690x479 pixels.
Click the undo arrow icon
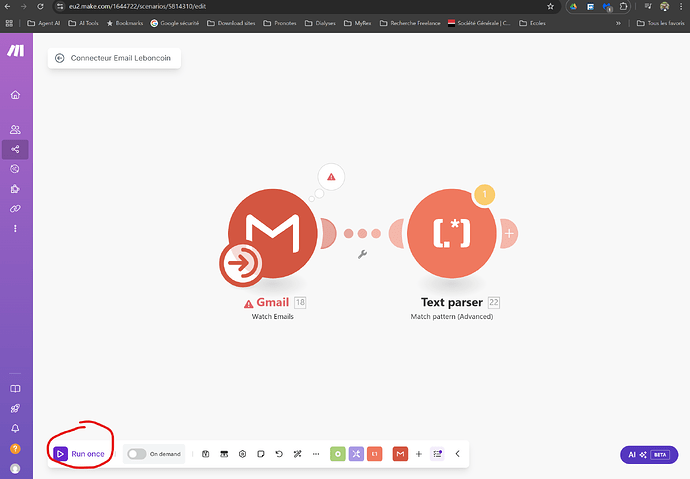279,454
